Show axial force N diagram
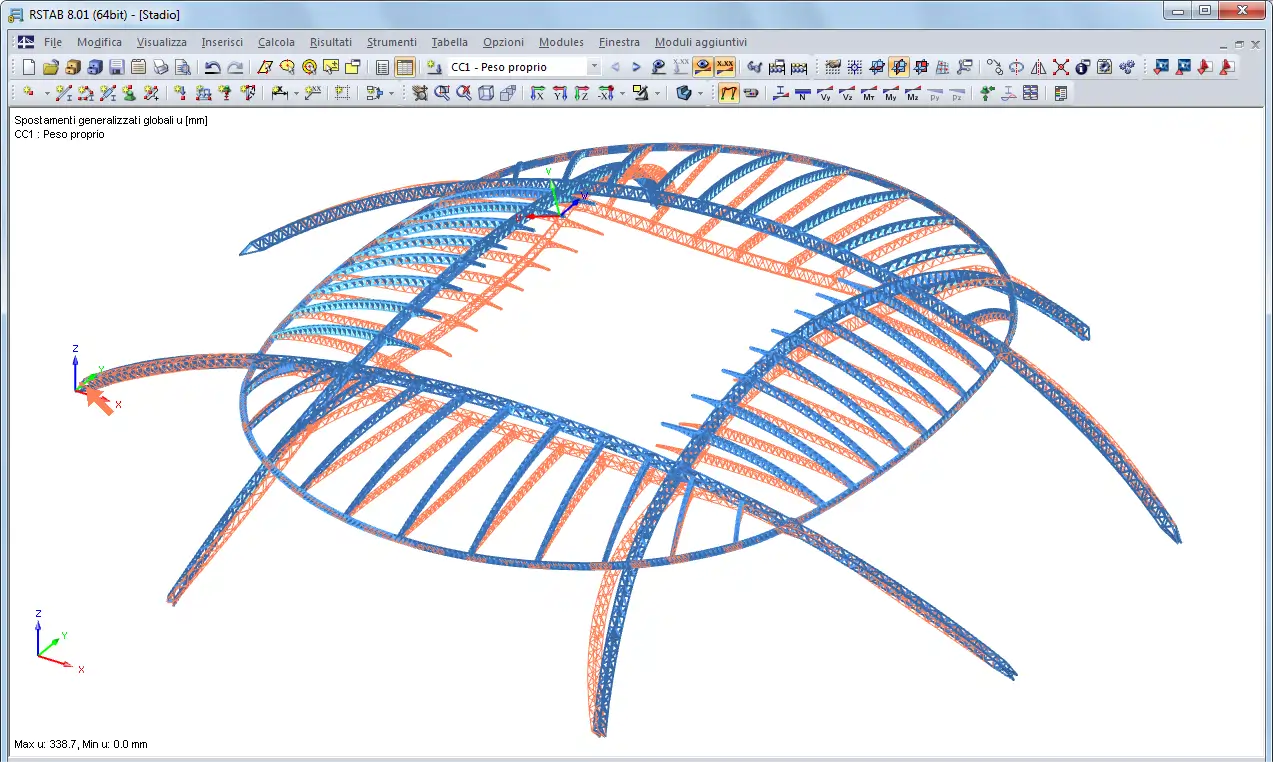 (803, 94)
